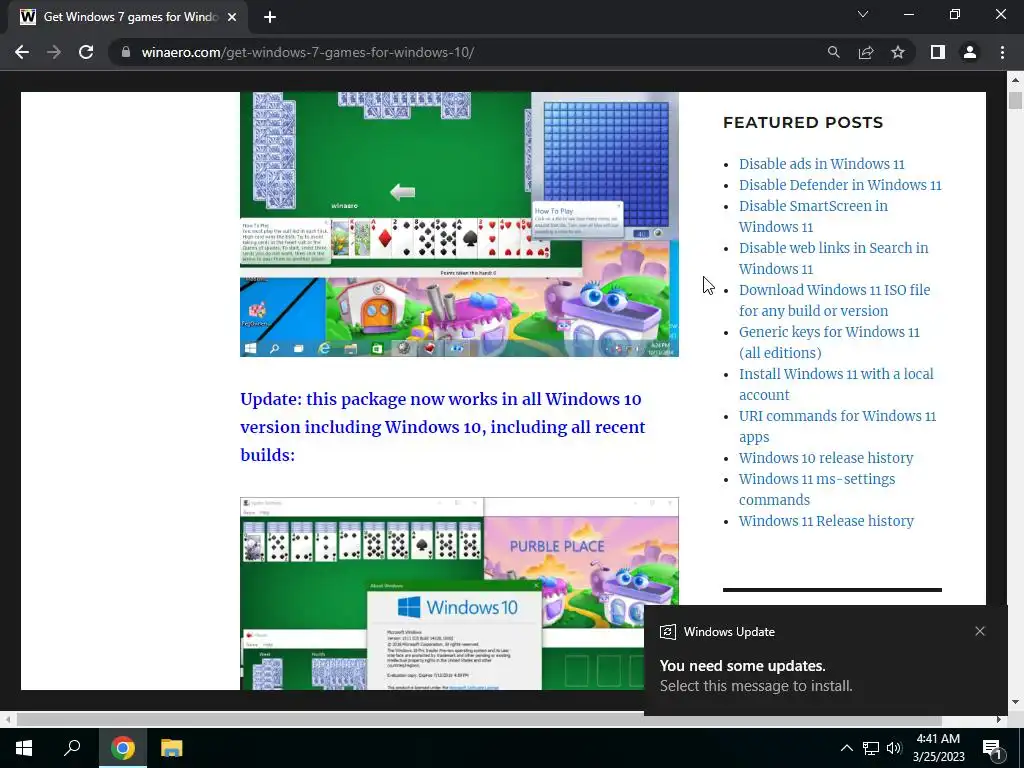The width and height of the screenshot is (1024, 768).
Task: Open Disable Defender in Windows 11 post
Action: tap(840, 185)
